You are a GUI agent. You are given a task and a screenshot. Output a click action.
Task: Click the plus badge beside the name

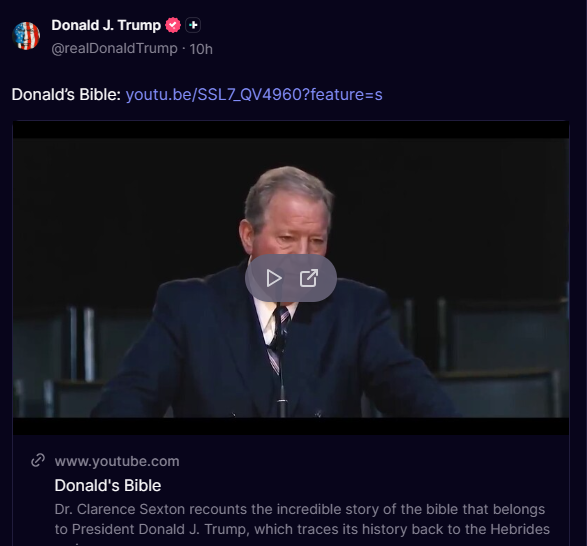pos(193,25)
